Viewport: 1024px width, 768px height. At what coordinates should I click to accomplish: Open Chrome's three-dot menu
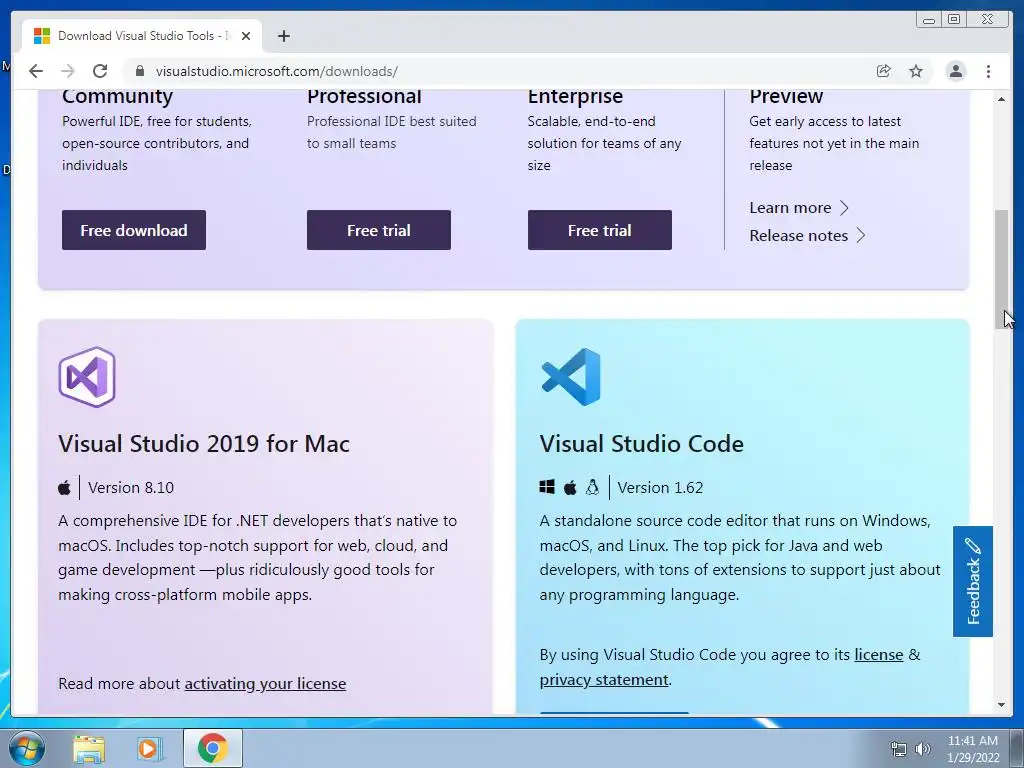pyautogui.click(x=988, y=71)
